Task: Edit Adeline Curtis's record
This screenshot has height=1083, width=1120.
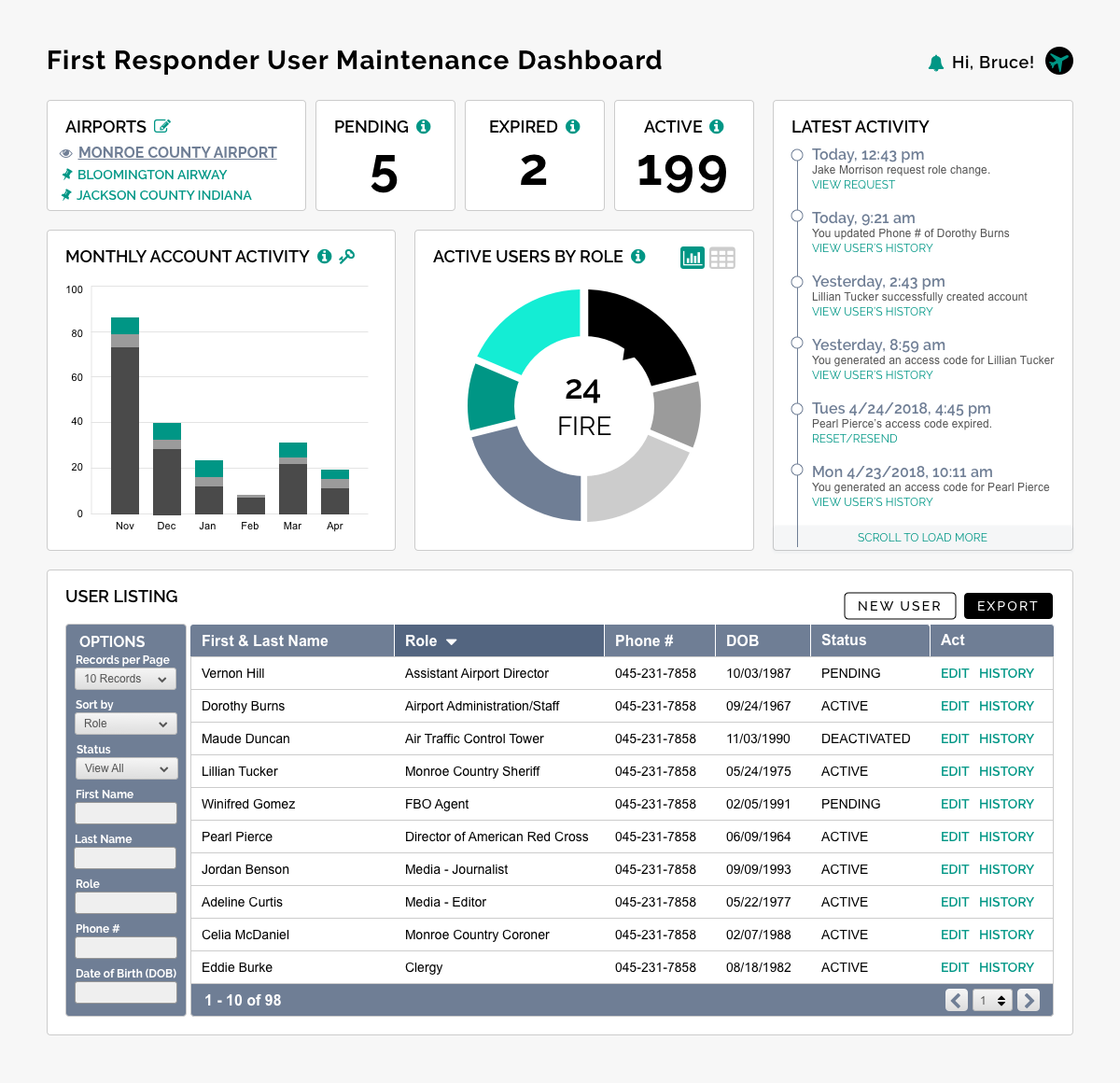Action: point(955,902)
